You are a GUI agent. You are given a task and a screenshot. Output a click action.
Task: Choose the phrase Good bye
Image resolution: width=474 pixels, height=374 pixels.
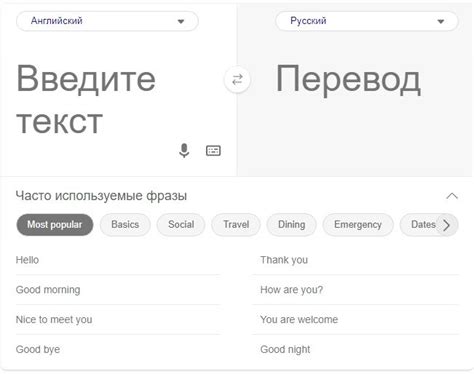coord(118,349)
